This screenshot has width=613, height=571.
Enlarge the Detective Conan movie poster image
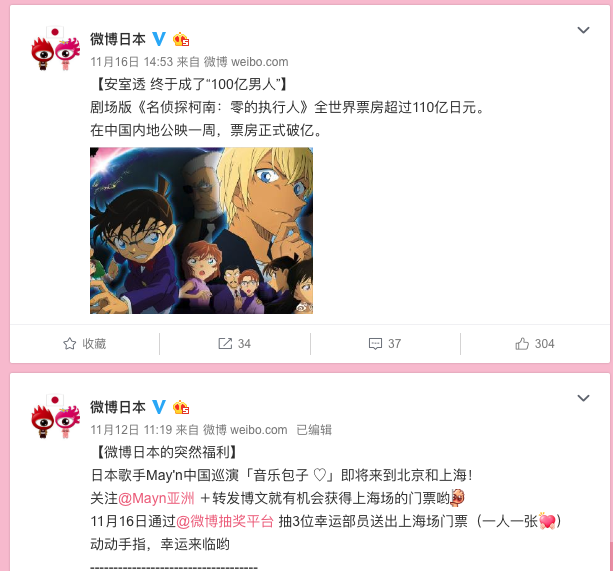pos(201,231)
